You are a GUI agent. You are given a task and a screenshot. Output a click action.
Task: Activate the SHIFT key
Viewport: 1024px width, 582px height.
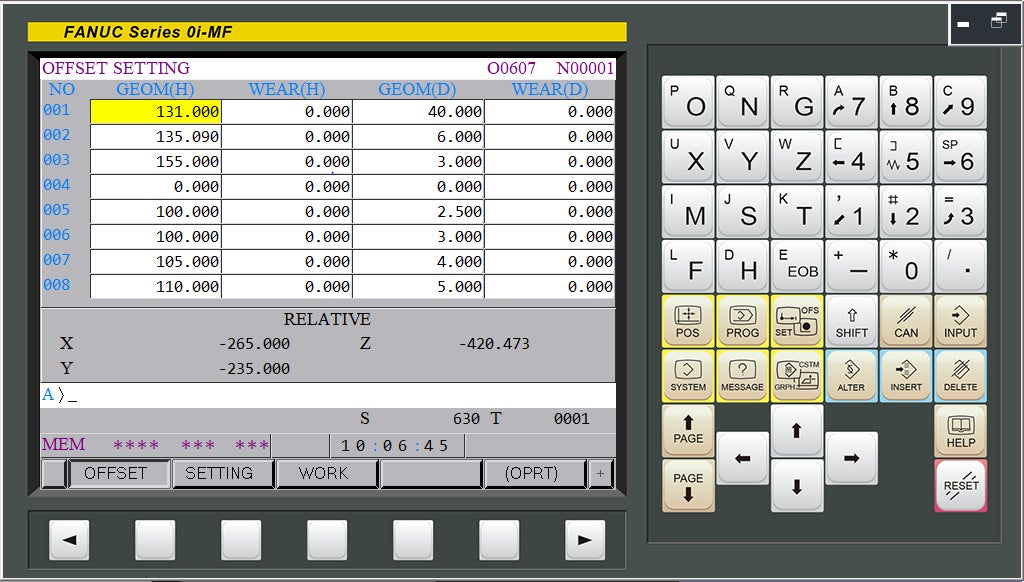coord(852,321)
